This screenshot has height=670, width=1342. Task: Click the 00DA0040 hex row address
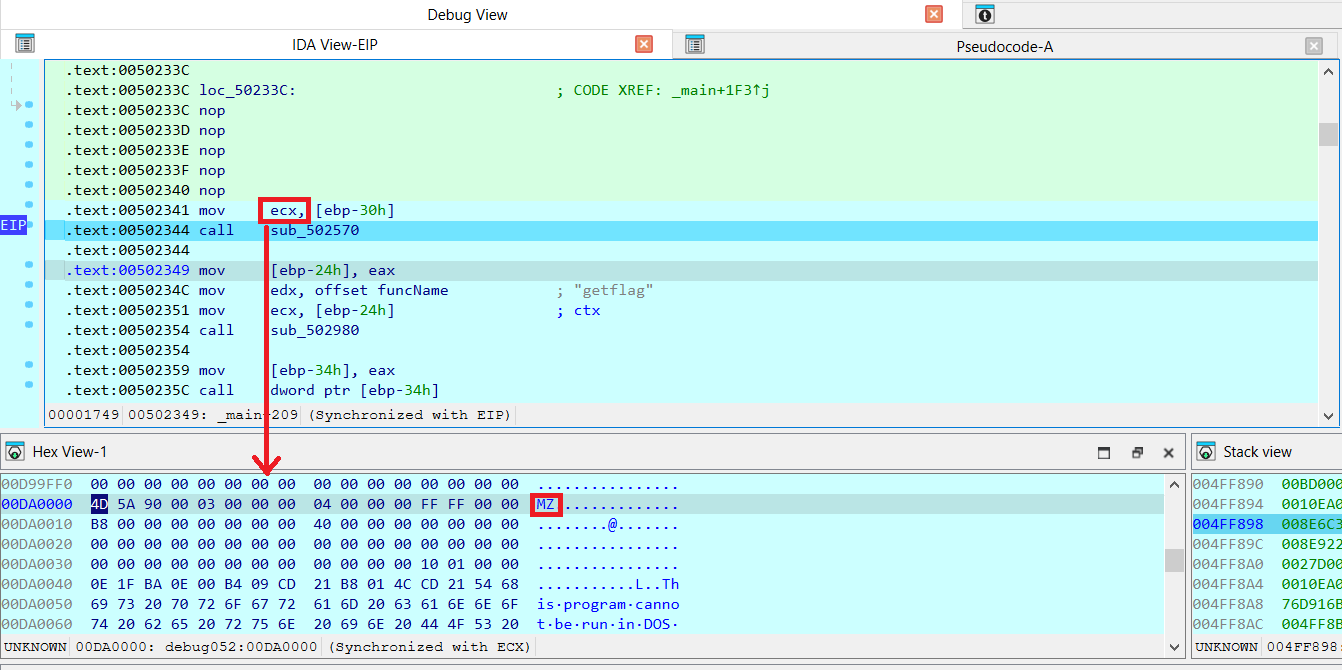(x=37, y=584)
